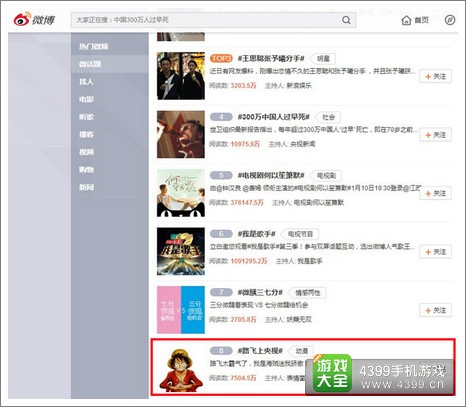Click the search magnifier icon
This screenshot has width=466, height=407.
click(346, 20)
